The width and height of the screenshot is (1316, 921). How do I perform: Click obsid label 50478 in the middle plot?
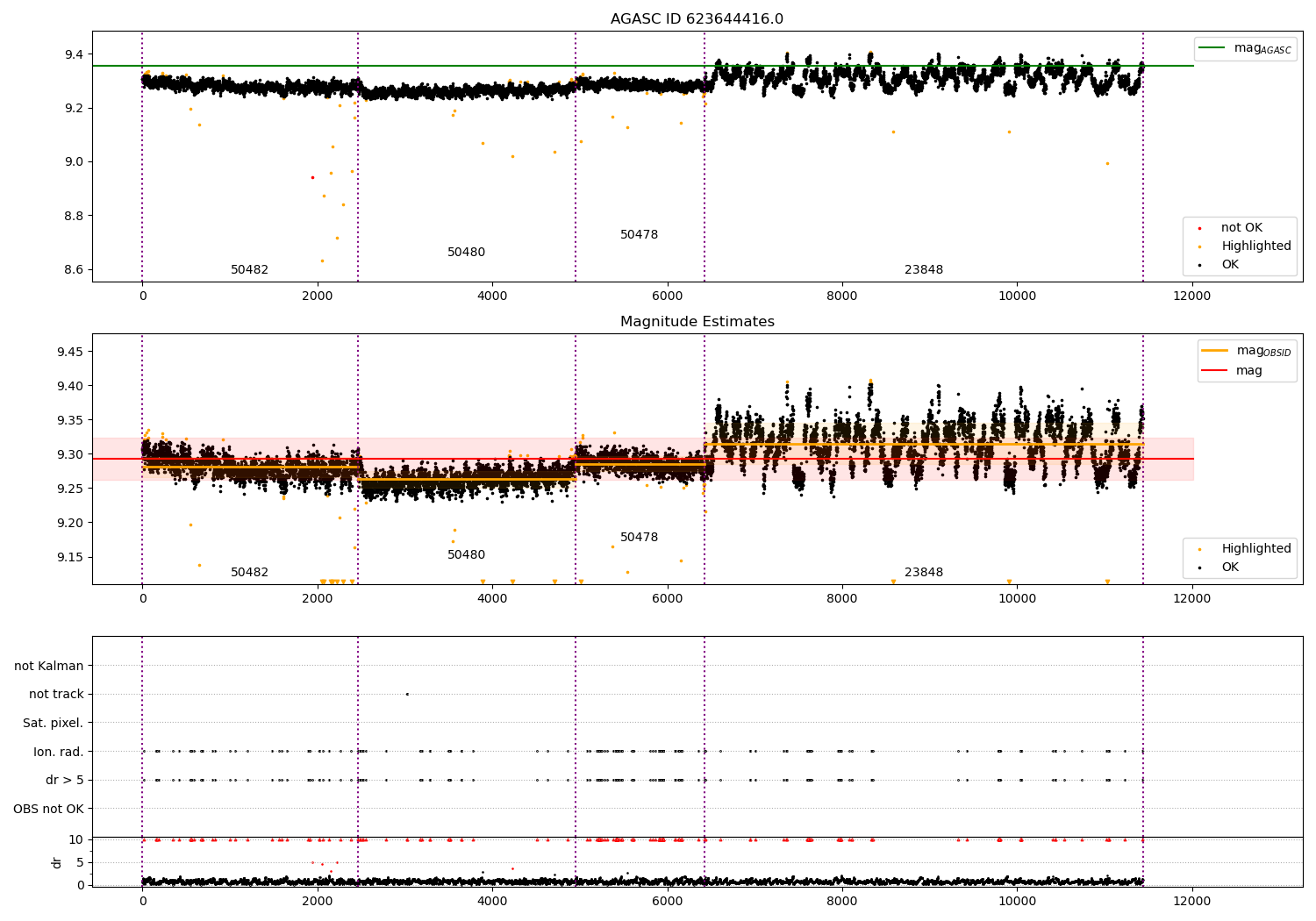(639, 538)
